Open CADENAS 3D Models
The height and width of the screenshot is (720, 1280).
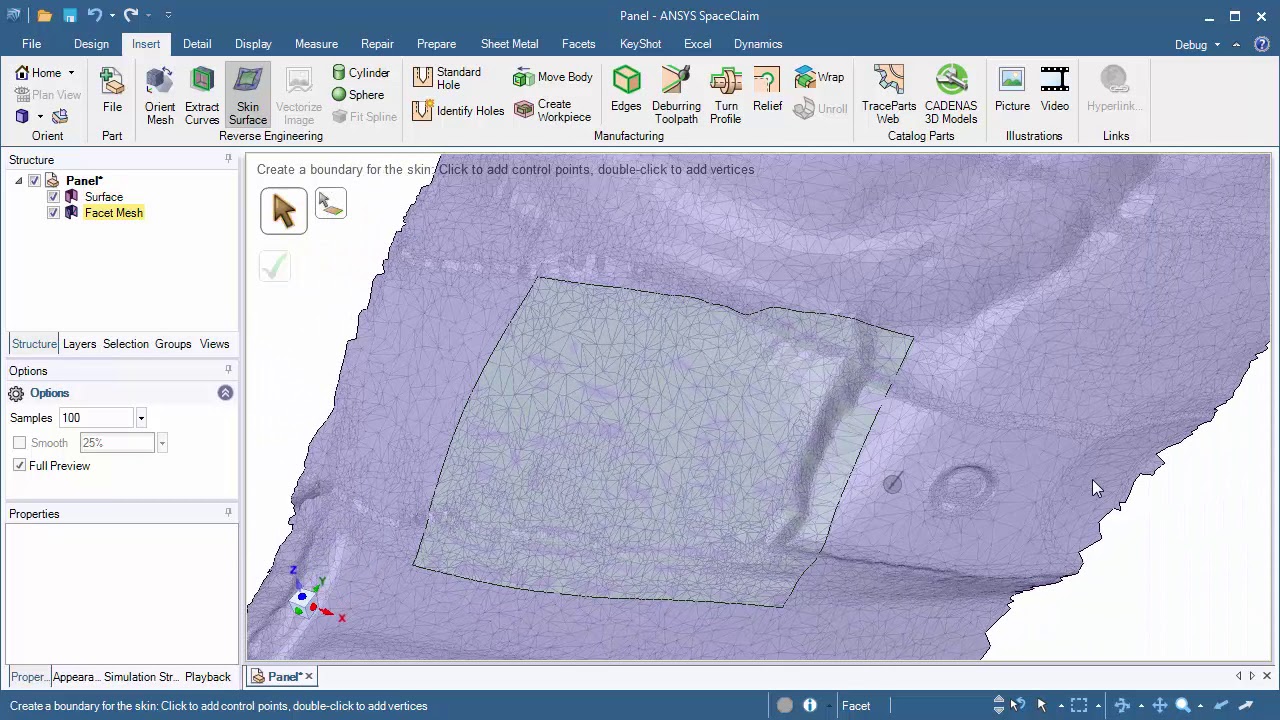[951, 96]
